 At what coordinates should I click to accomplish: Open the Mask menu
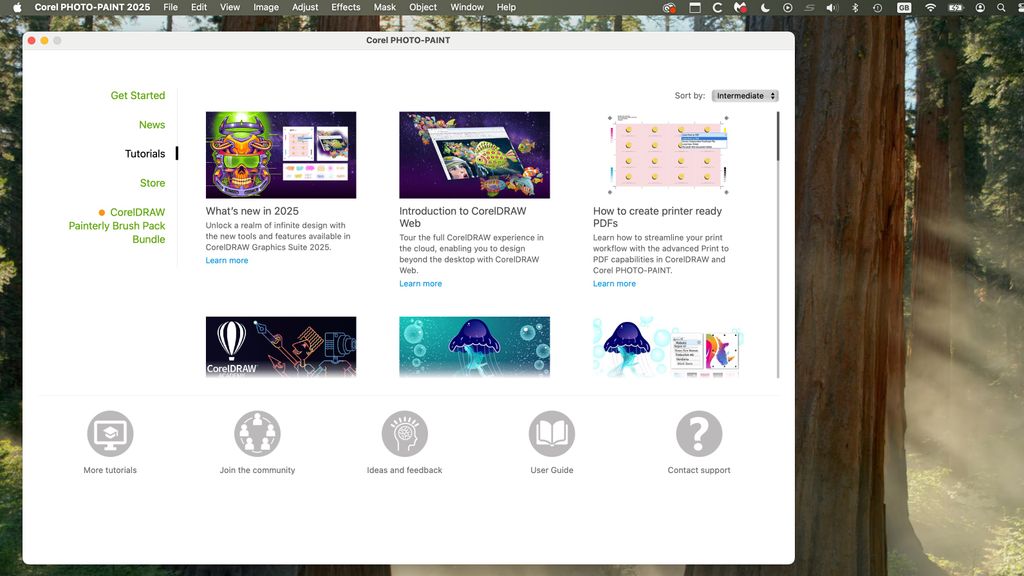(384, 8)
